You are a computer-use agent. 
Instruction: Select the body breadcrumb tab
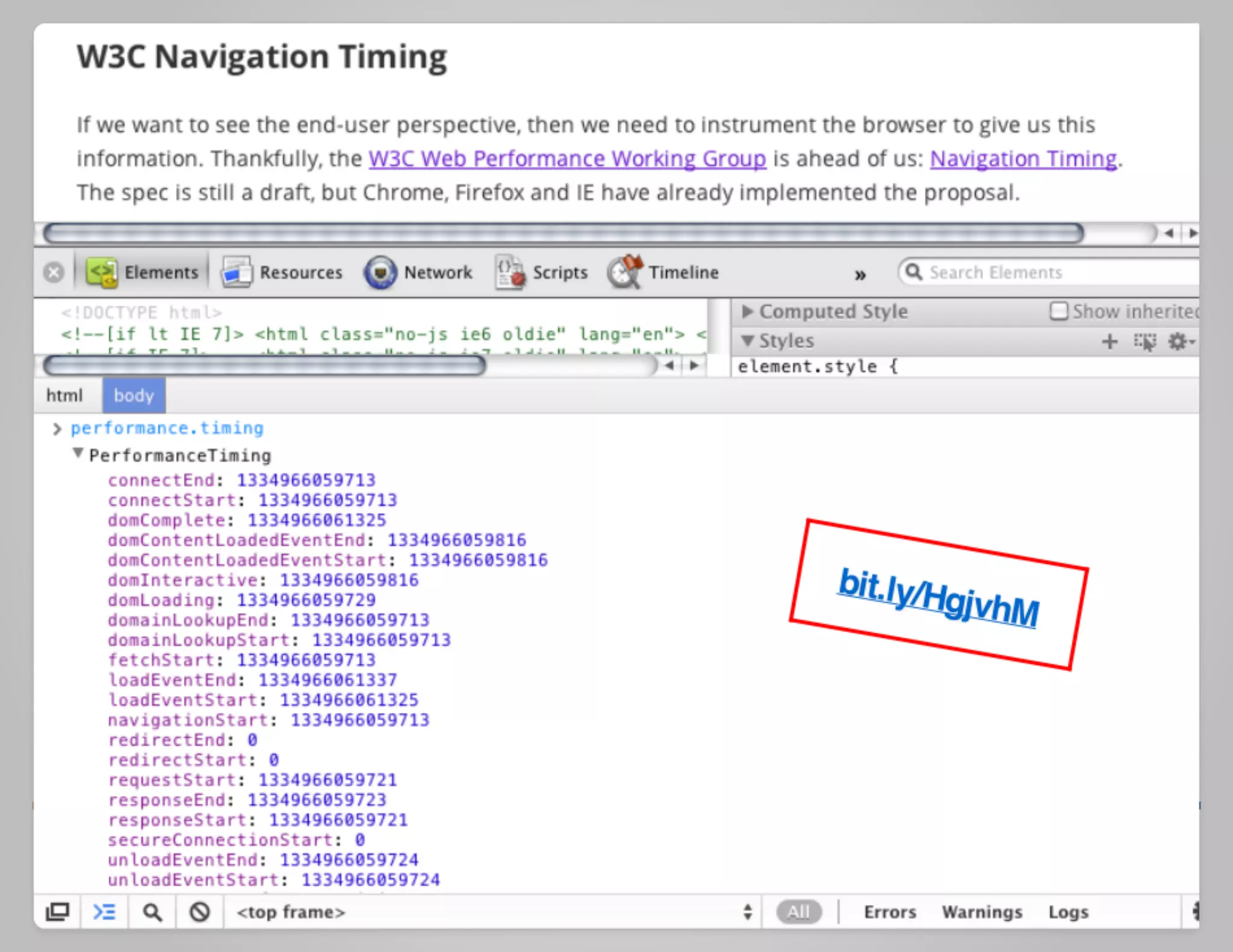134,395
